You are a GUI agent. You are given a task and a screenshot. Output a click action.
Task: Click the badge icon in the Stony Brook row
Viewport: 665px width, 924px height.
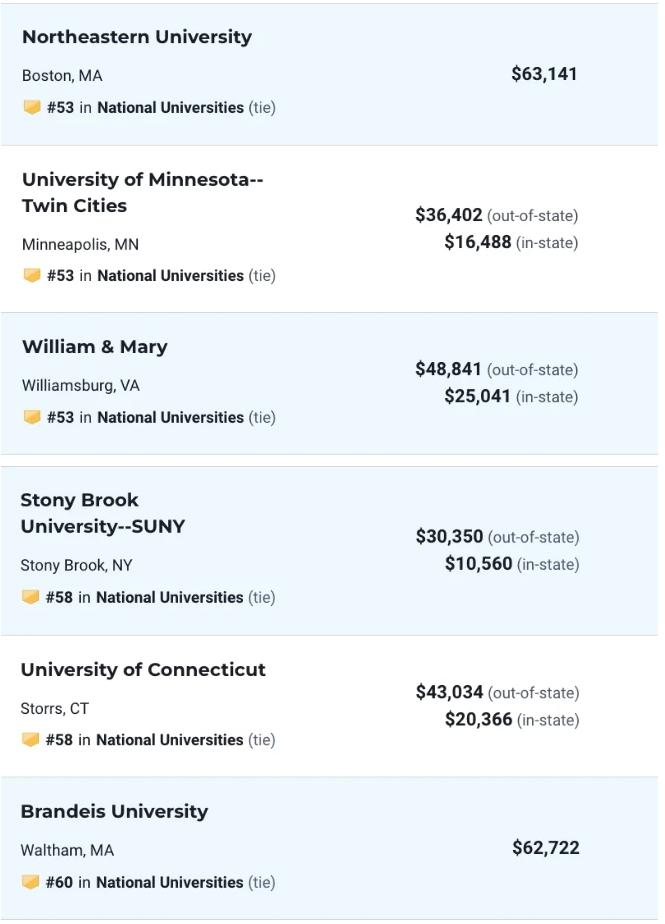31,597
